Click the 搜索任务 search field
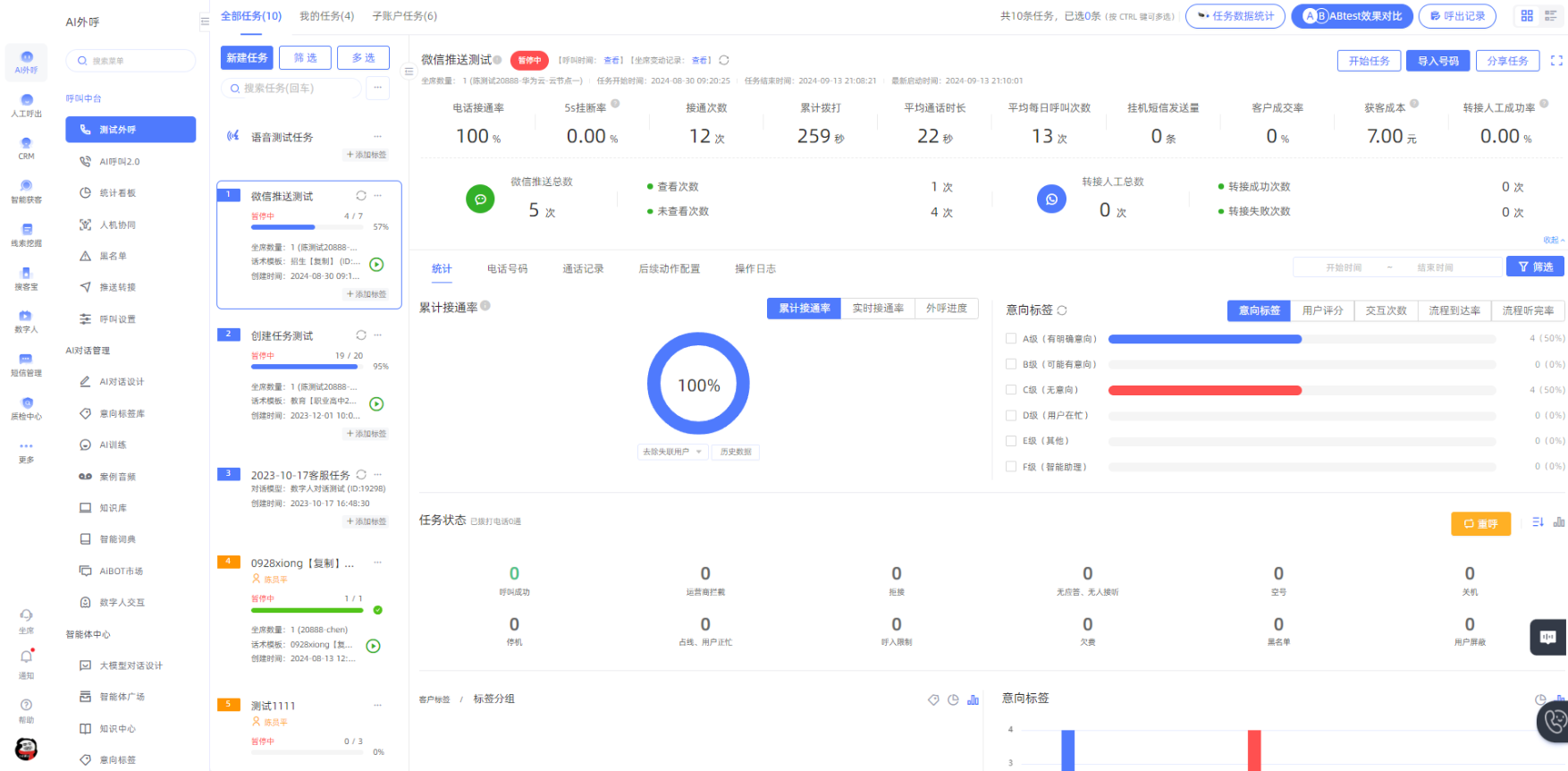 coord(291,89)
